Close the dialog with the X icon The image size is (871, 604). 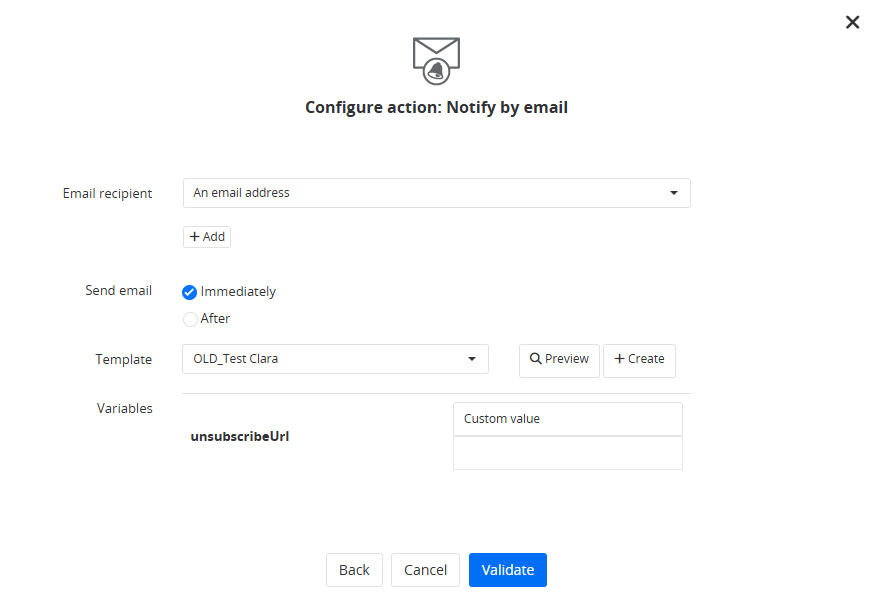coord(852,22)
